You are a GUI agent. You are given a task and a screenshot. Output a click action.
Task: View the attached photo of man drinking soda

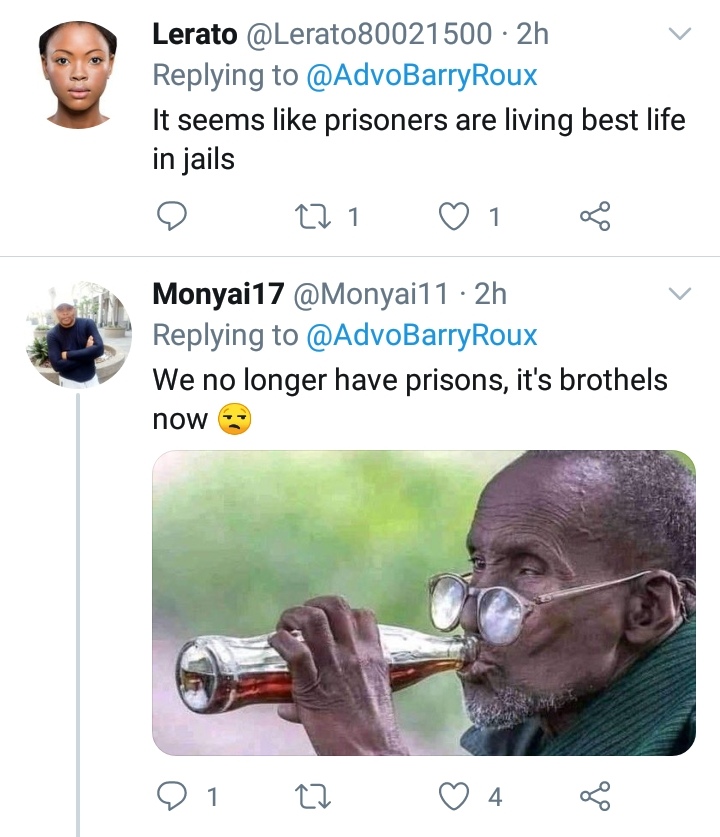pyautogui.click(x=423, y=602)
